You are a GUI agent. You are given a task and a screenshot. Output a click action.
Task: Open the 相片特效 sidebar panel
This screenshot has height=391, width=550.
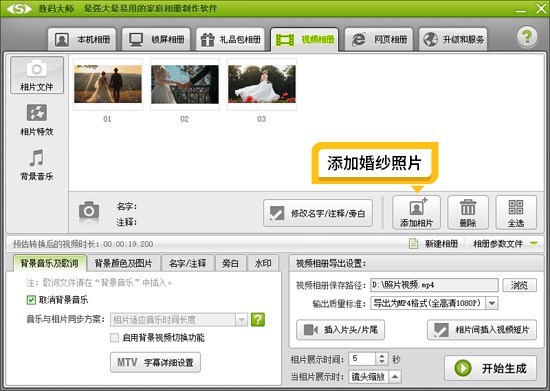(37, 120)
